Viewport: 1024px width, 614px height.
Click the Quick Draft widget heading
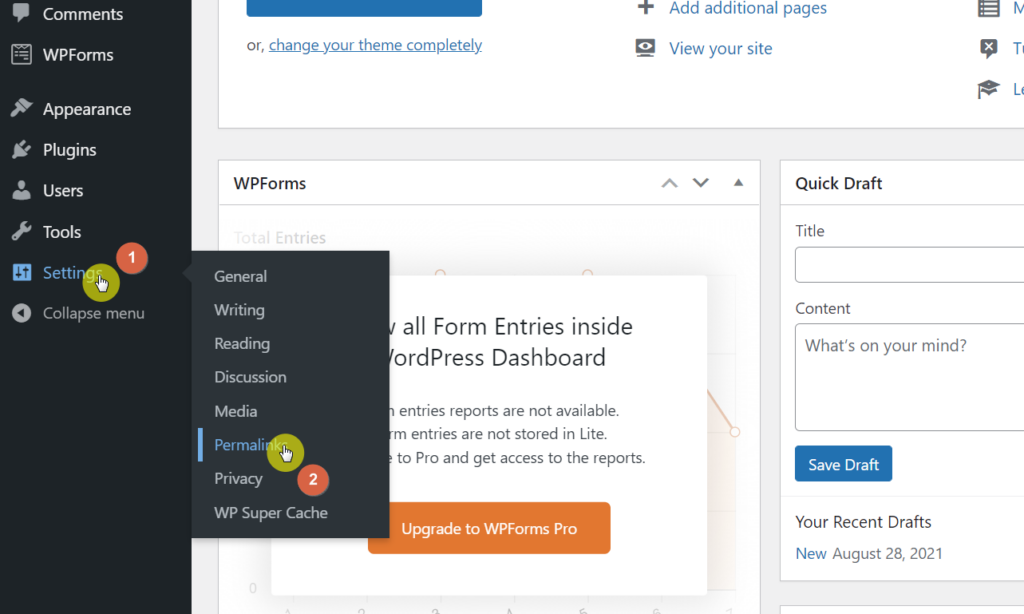(x=839, y=184)
